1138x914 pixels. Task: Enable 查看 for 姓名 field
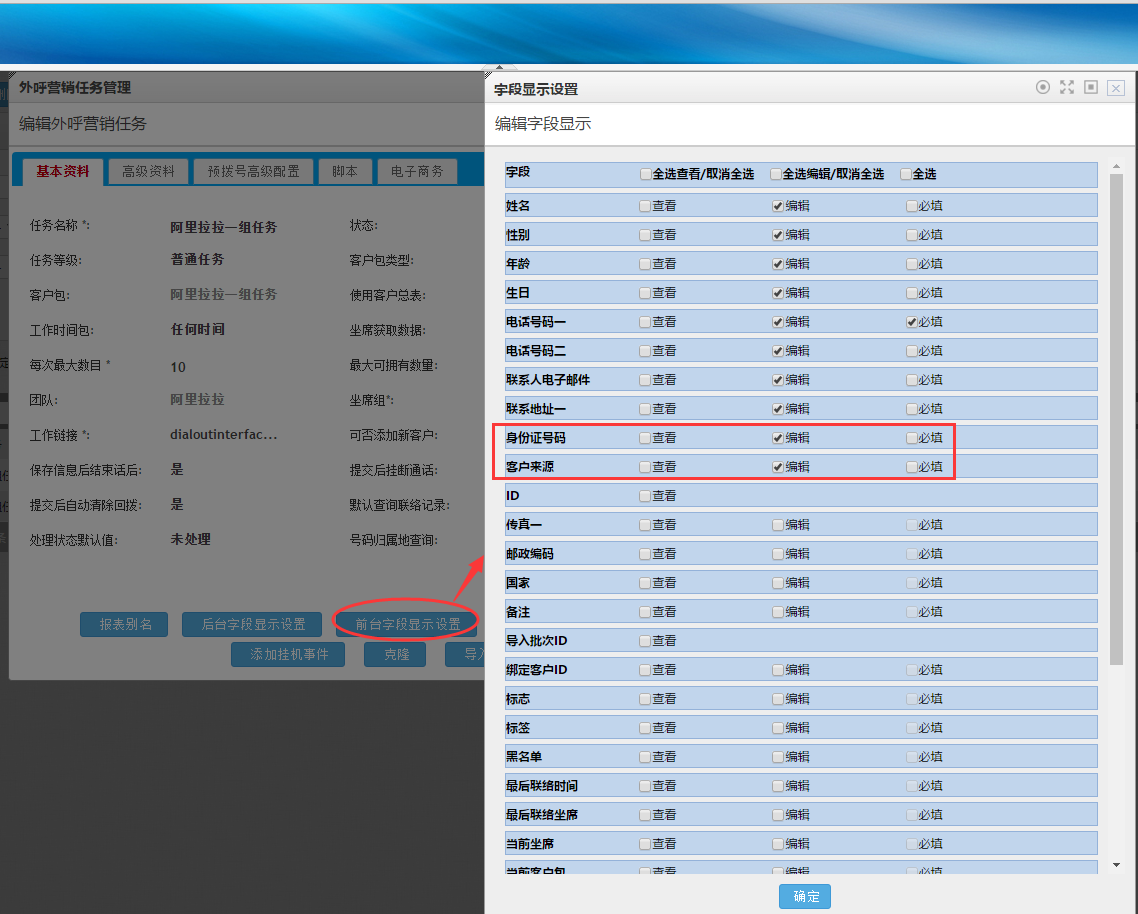tap(646, 207)
